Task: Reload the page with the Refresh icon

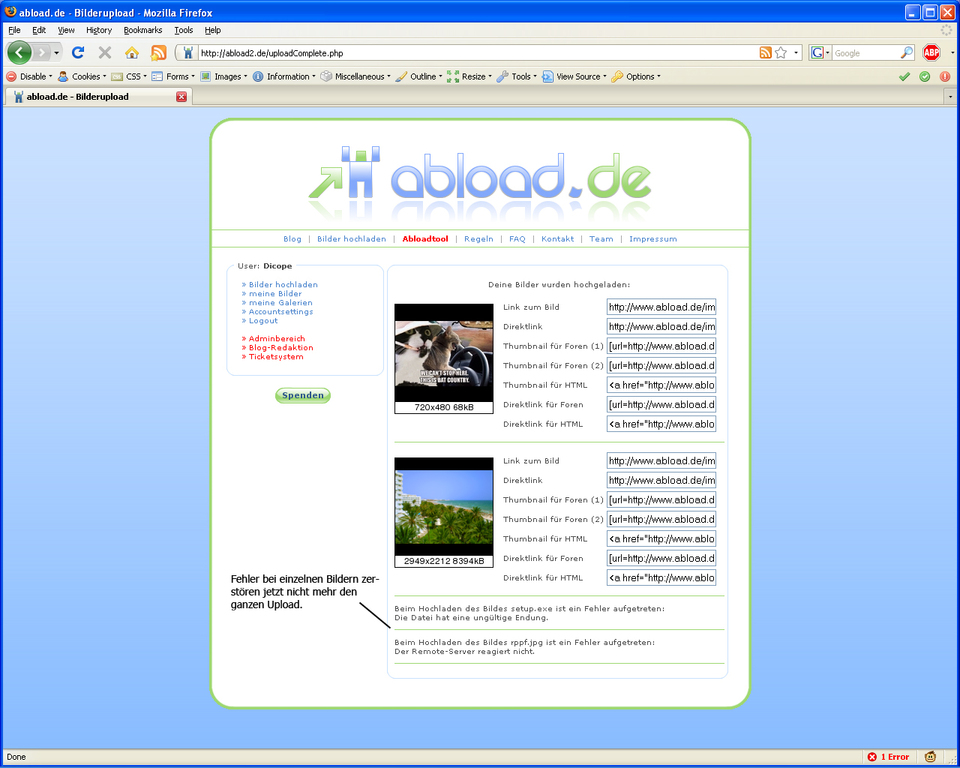Action: coord(78,53)
